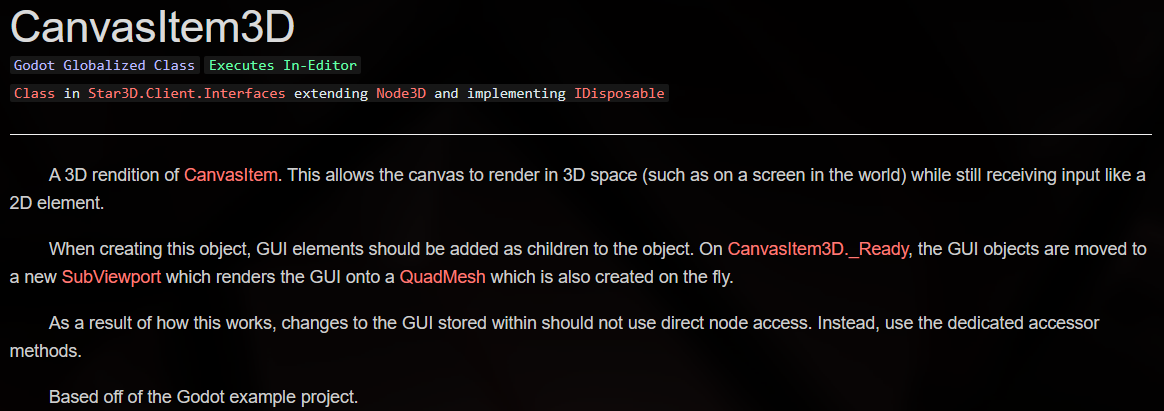1164x411 pixels.
Task: Follow the QuadMesh reference link
Action: pyautogui.click(x=442, y=277)
